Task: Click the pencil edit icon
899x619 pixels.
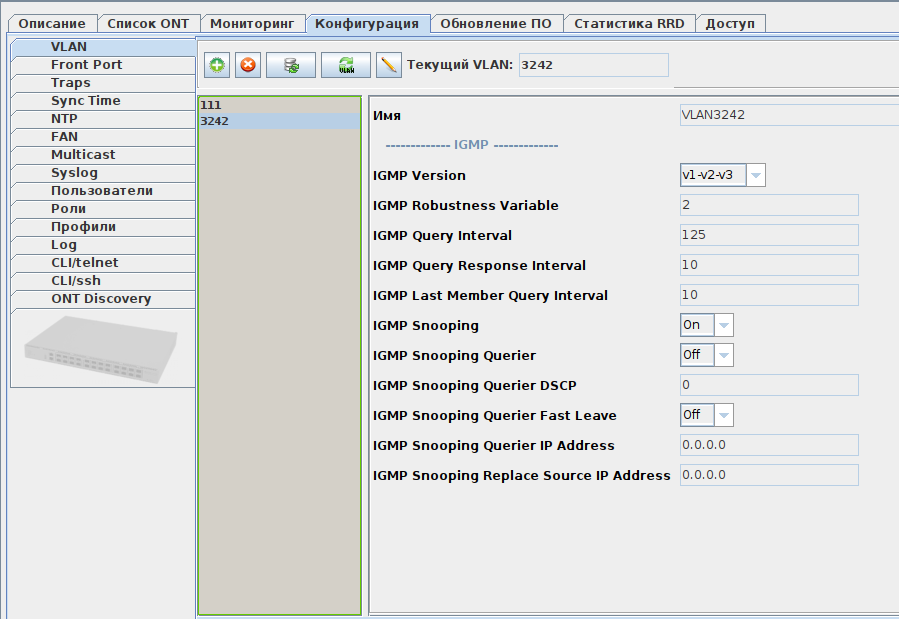Action: click(389, 65)
